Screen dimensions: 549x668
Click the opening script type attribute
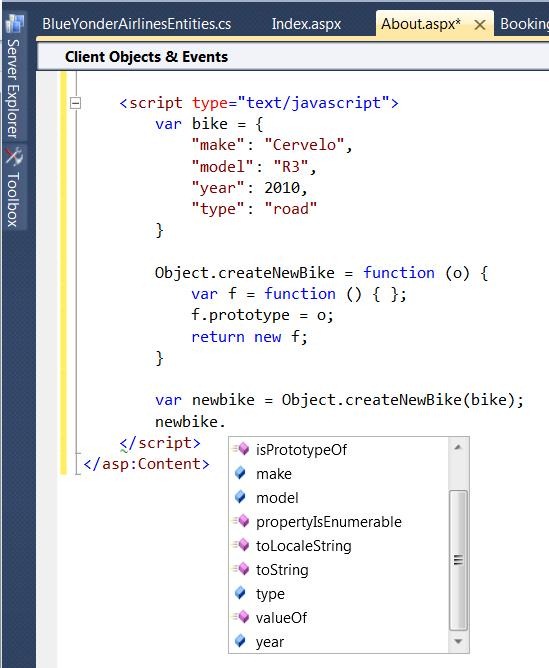point(291,103)
